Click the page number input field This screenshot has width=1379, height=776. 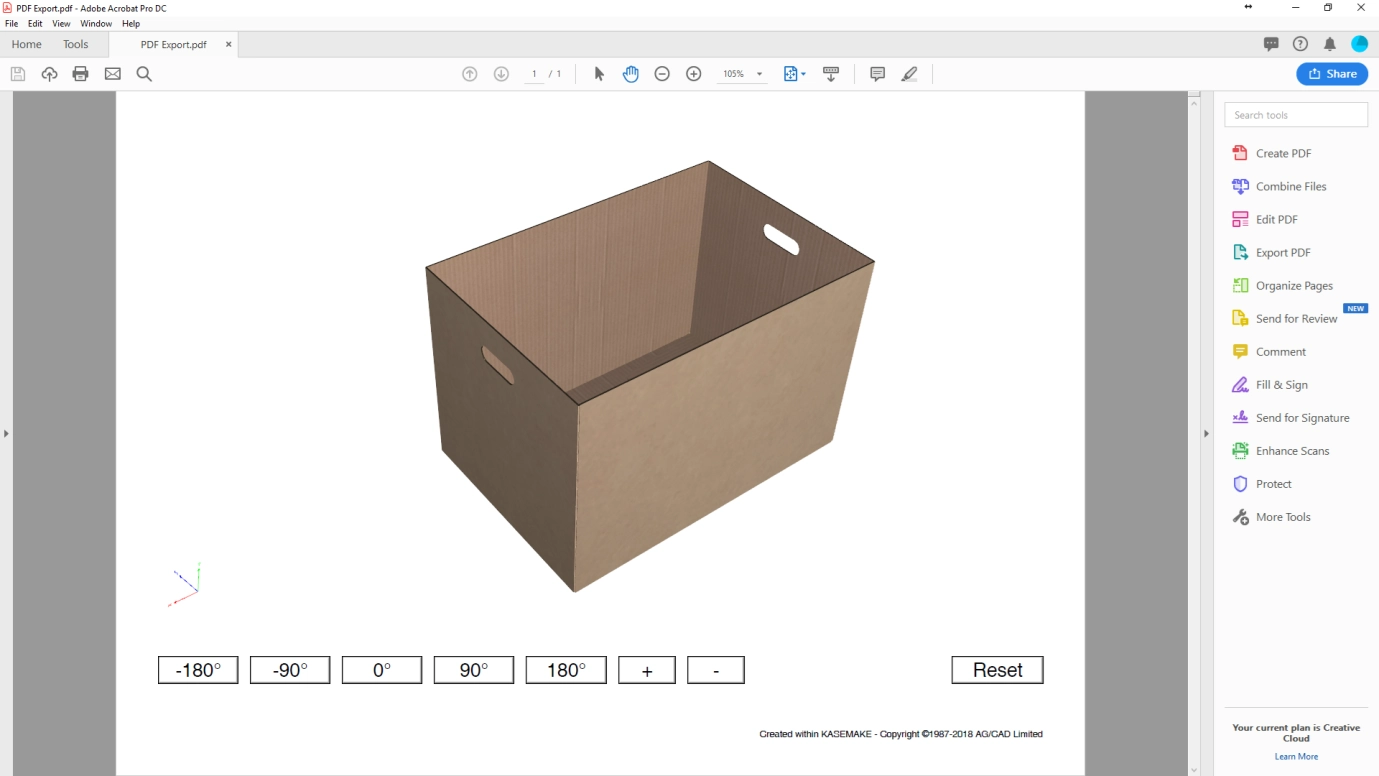pos(535,74)
